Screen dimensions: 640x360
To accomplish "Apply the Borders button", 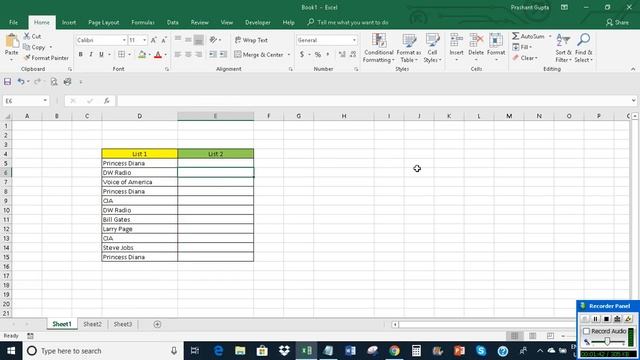I will click(x=121, y=54).
